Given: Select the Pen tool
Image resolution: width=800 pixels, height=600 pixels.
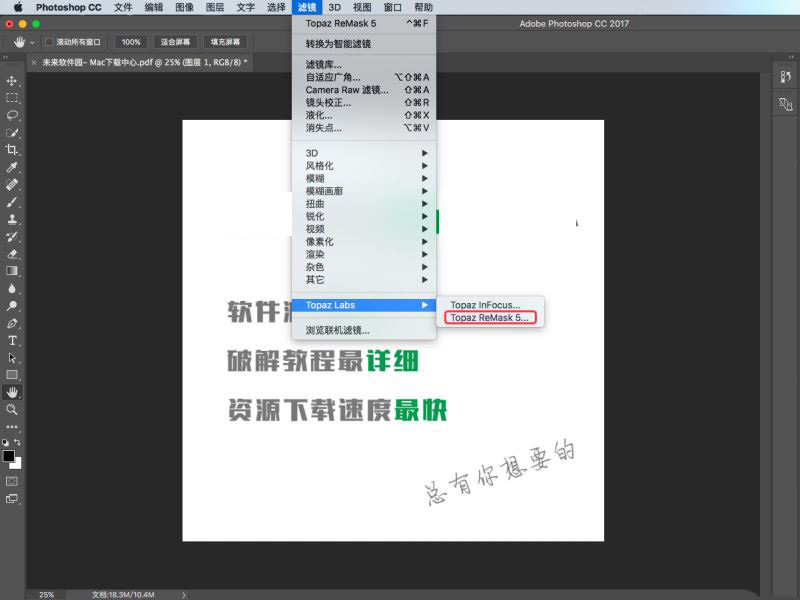Looking at the screenshot, I should (12, 323).
